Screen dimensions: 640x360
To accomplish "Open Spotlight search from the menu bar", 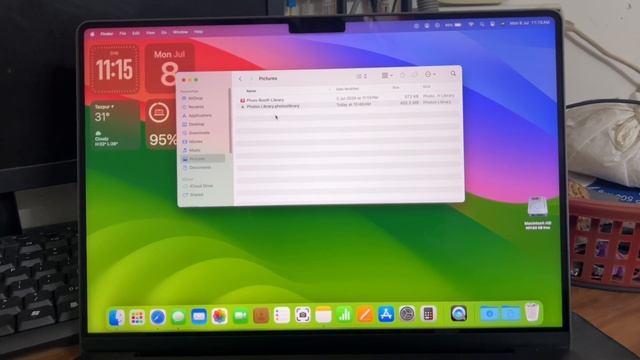I will (x=482, y=24).
